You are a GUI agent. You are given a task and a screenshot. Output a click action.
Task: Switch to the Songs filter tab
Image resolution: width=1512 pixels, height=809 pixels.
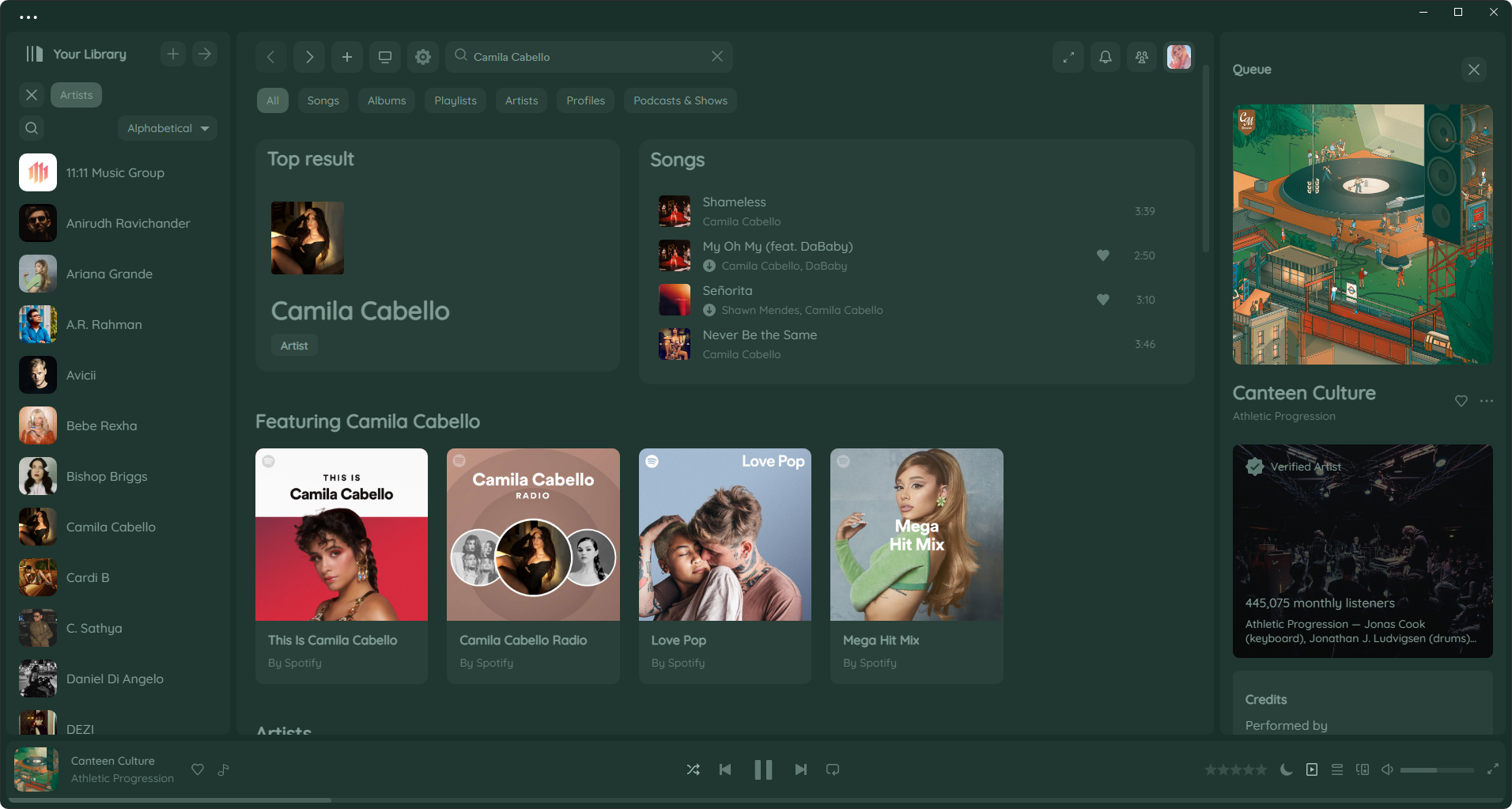click(x=323, y=100)
